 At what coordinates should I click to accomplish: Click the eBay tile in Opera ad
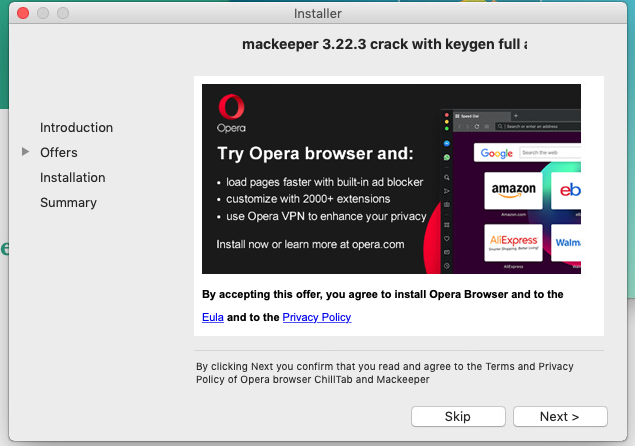coord(566,190)
